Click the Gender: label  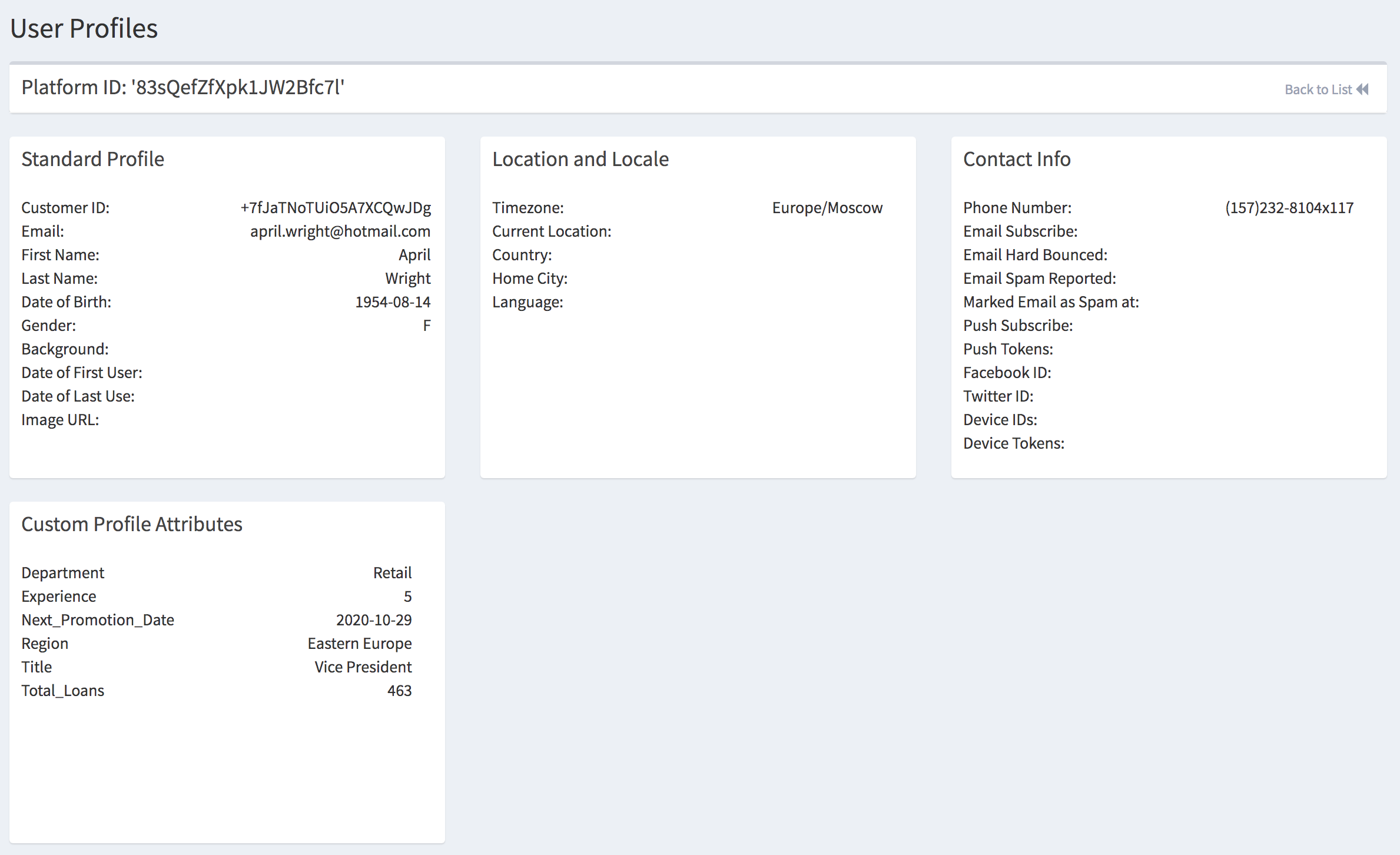(x=49, y=326)
